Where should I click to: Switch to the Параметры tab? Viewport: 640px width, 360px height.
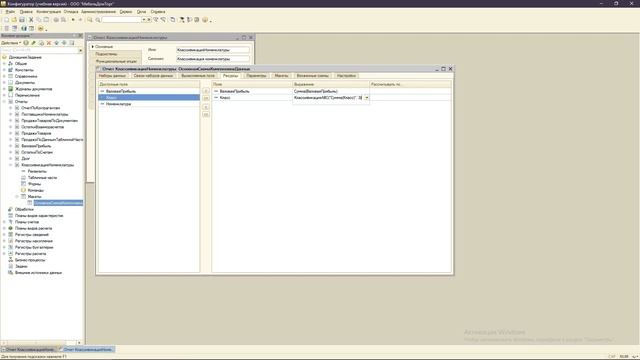(256, 76)
